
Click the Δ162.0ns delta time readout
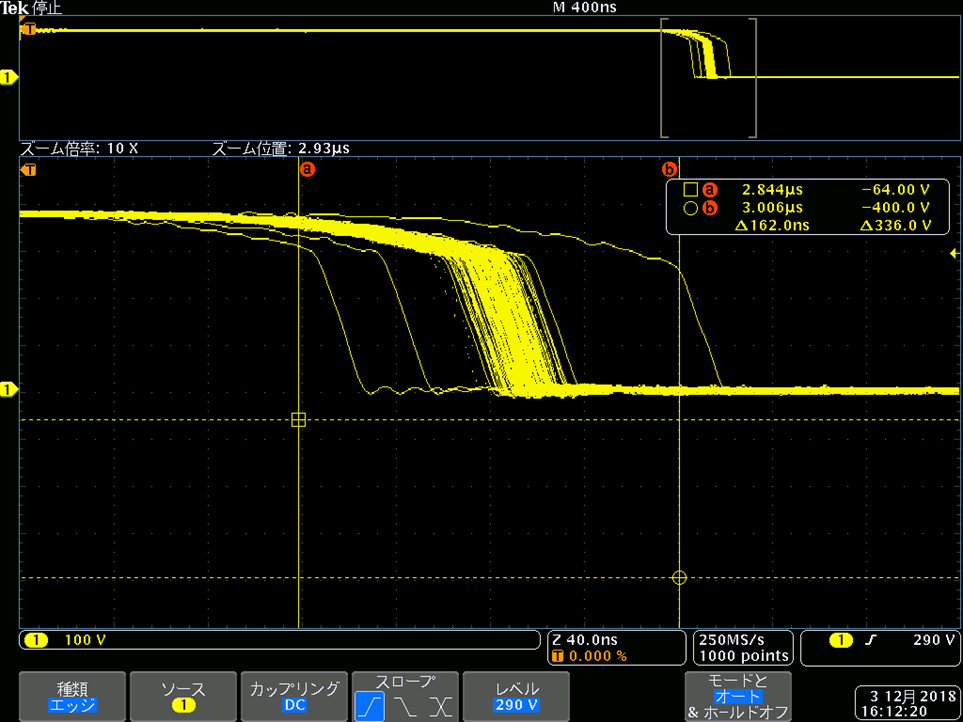point(771,226)
